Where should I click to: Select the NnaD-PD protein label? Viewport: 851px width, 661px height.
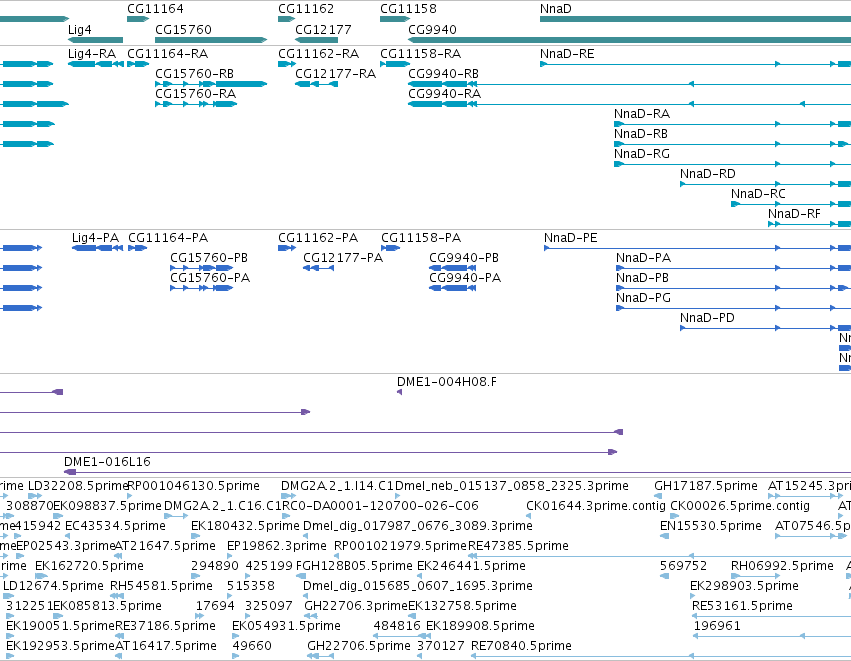(707, 318)
